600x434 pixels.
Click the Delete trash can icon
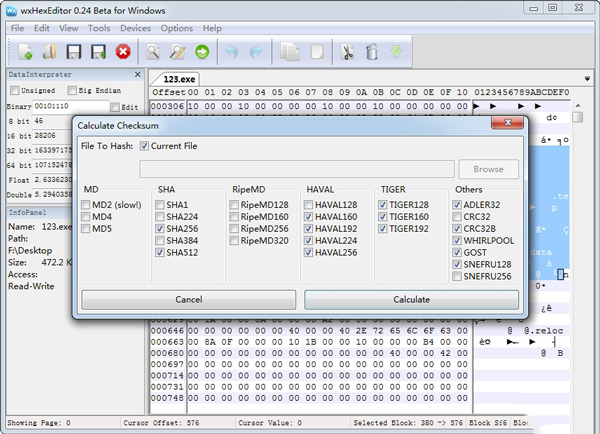(x=372, y=51)
